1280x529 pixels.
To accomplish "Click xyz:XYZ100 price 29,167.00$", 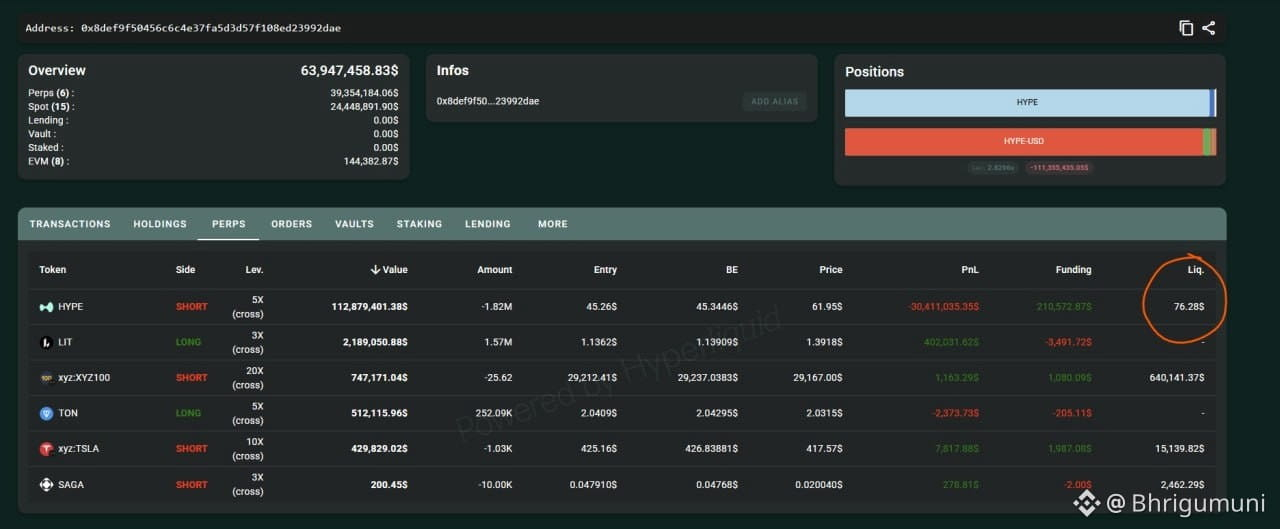I will coord(818,378).
